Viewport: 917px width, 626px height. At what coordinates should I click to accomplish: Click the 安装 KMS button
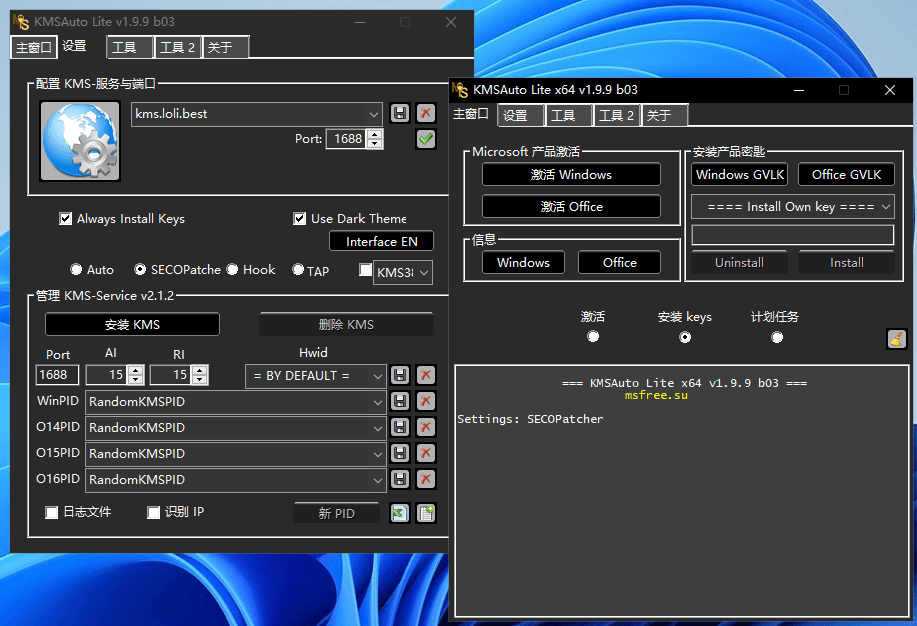point(132,324)
